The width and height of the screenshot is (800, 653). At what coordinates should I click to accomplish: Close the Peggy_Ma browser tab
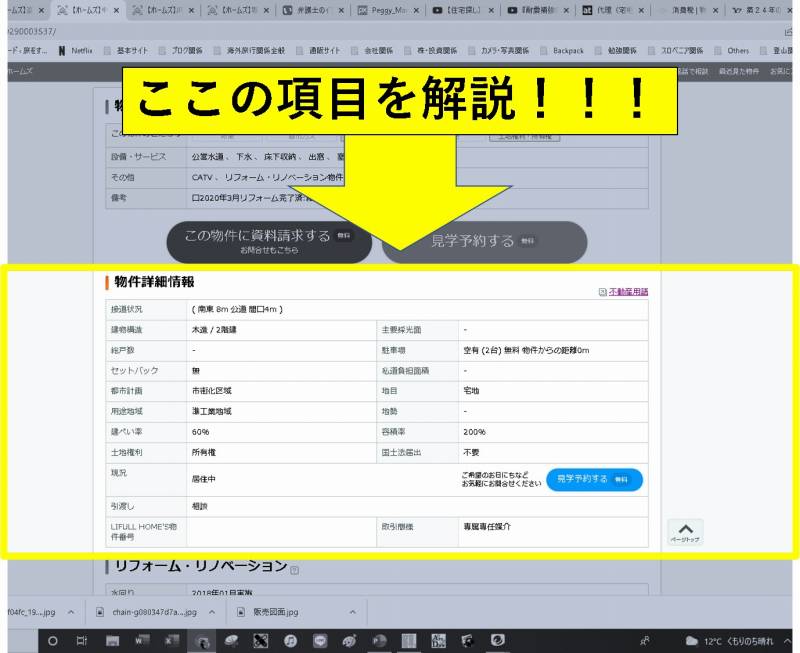[x=417, y=10]
